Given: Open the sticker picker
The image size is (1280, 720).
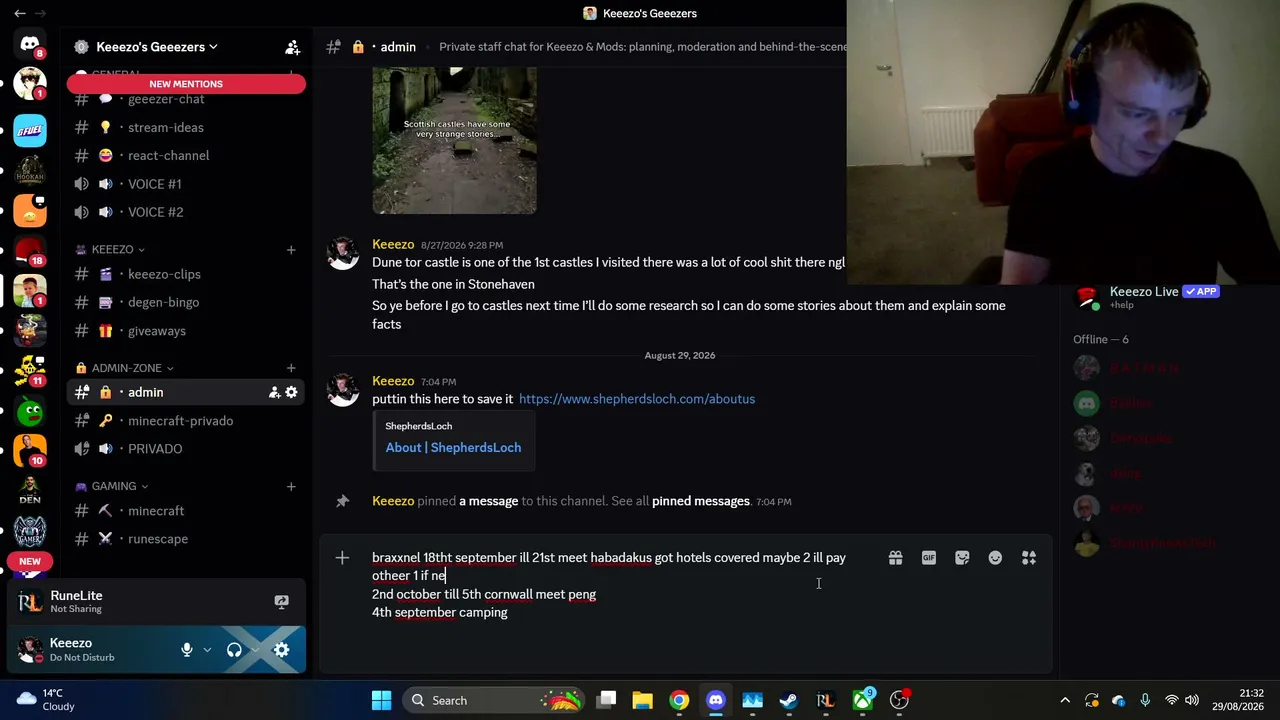Looking at the screenshot, I should coord(962,558).
